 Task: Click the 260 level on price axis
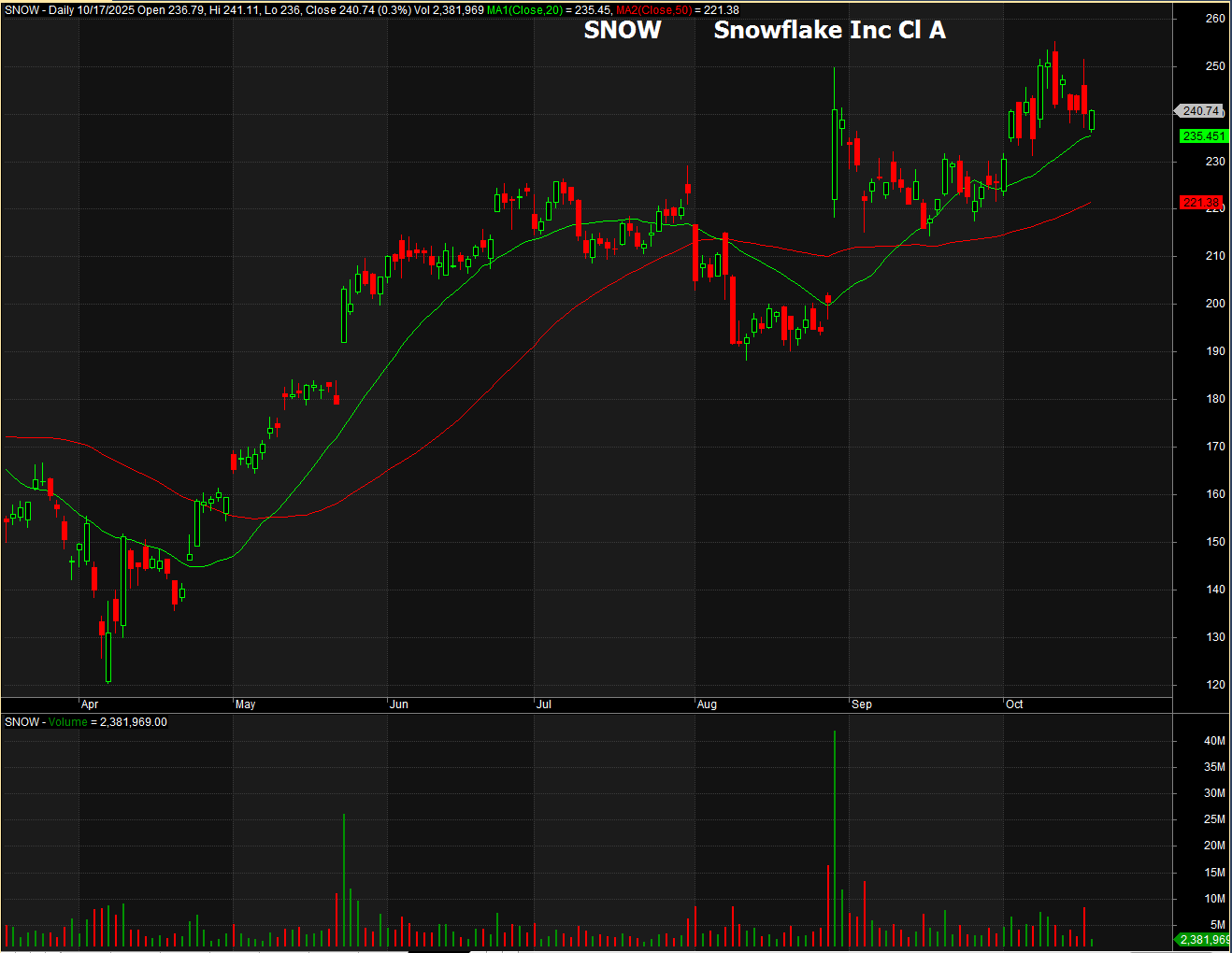1215,19
